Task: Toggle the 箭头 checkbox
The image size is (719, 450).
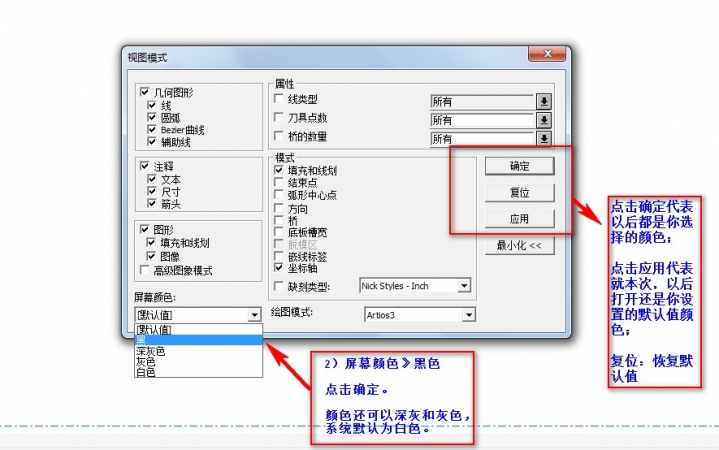Action: (152, 203)
